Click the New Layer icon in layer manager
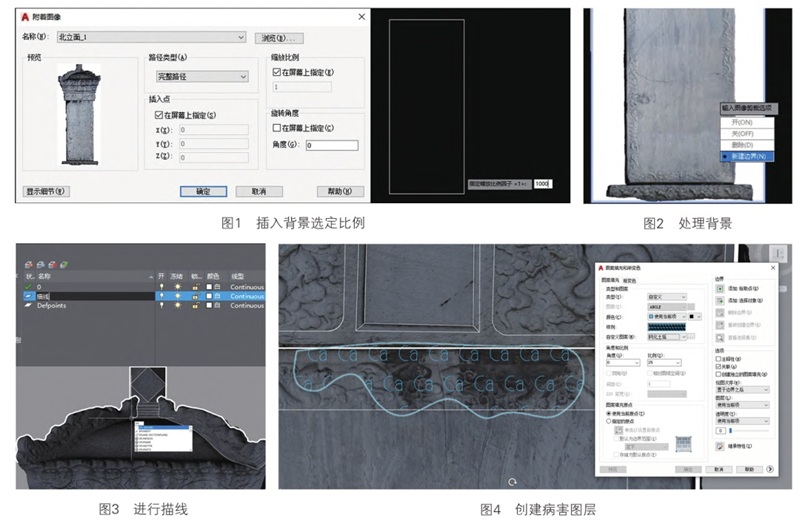 point(29,265)
